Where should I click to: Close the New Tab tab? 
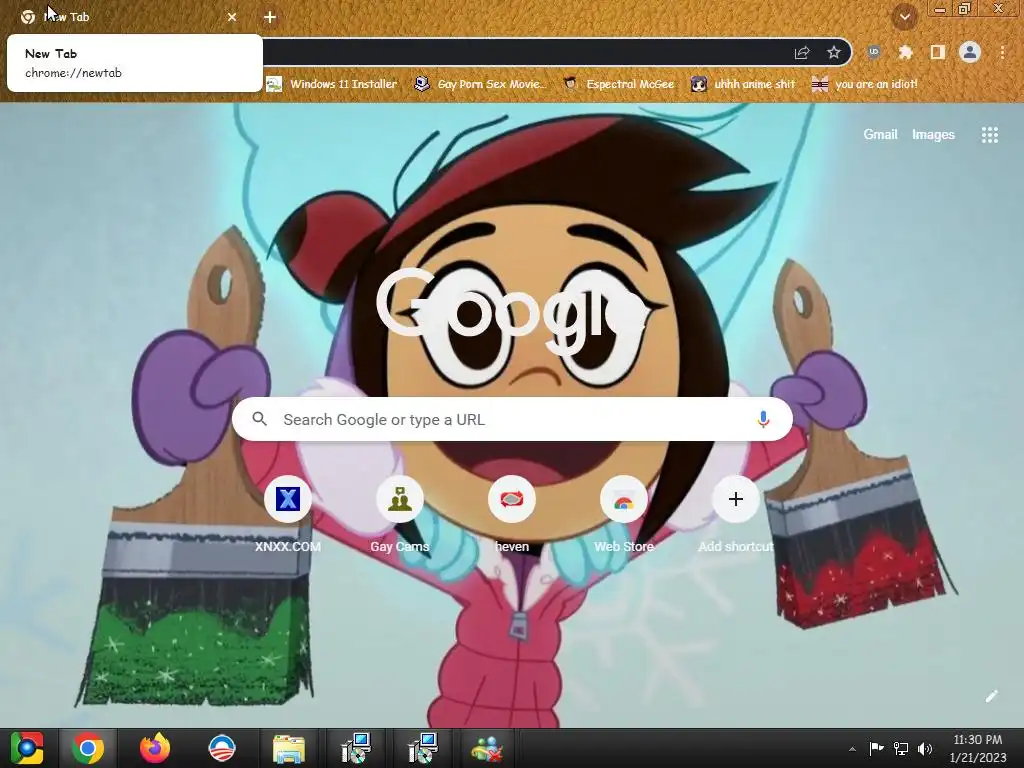232,17
